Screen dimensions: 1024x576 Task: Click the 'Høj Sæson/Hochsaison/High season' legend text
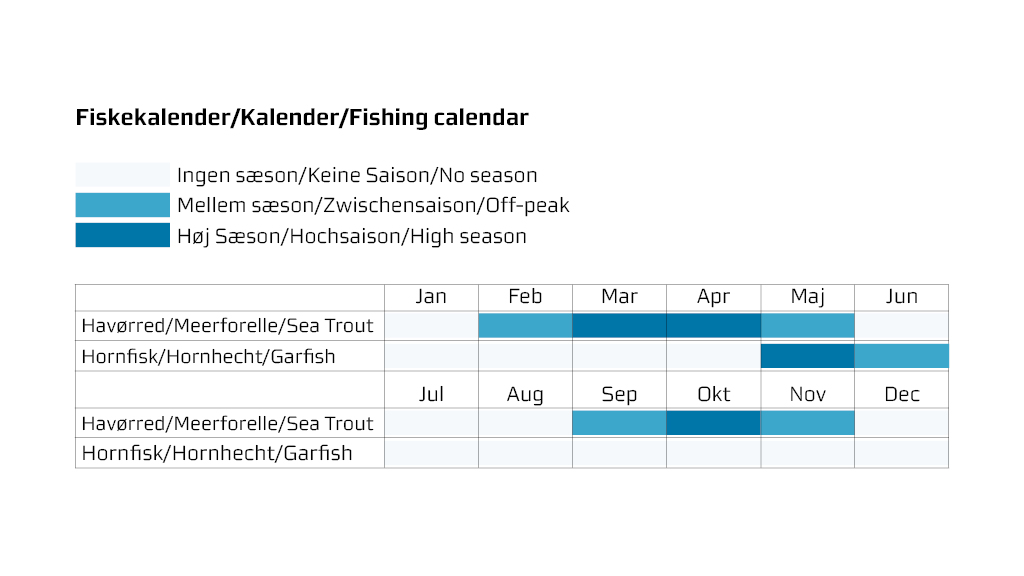352,236
